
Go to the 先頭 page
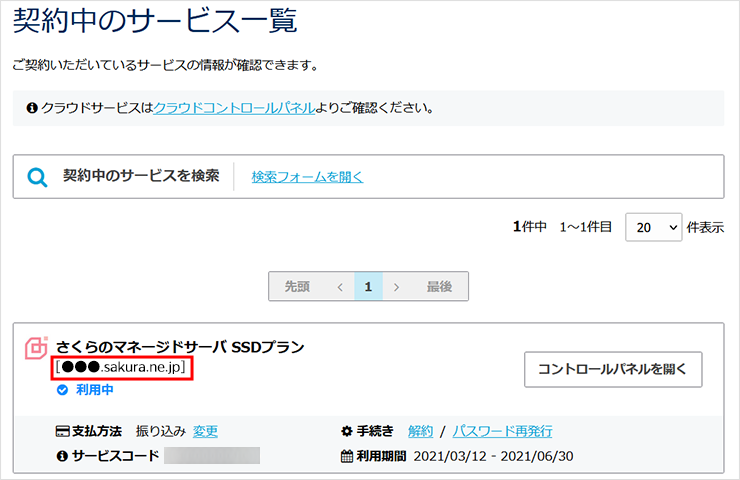click(297, 286)
